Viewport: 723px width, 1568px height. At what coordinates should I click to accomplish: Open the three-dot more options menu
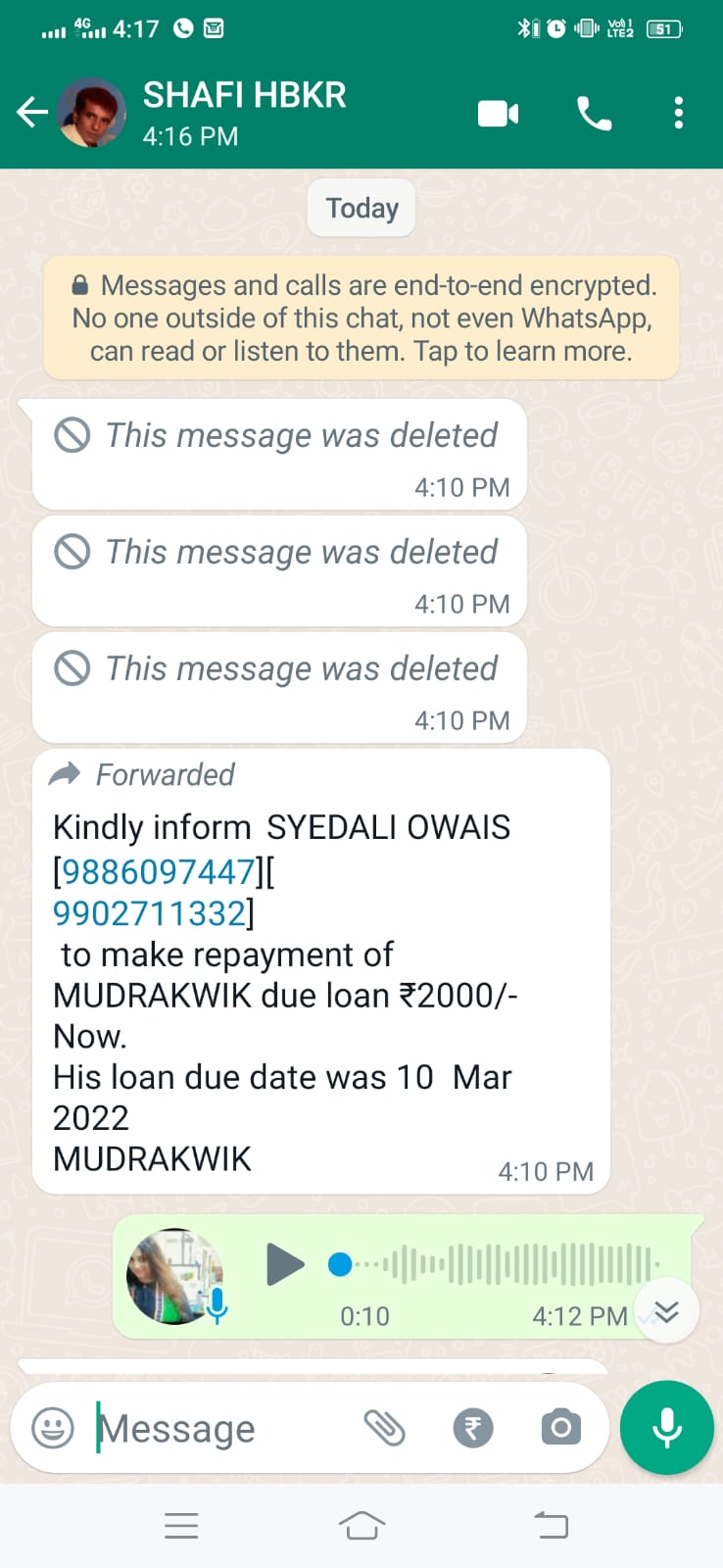[x=678, y=114]
